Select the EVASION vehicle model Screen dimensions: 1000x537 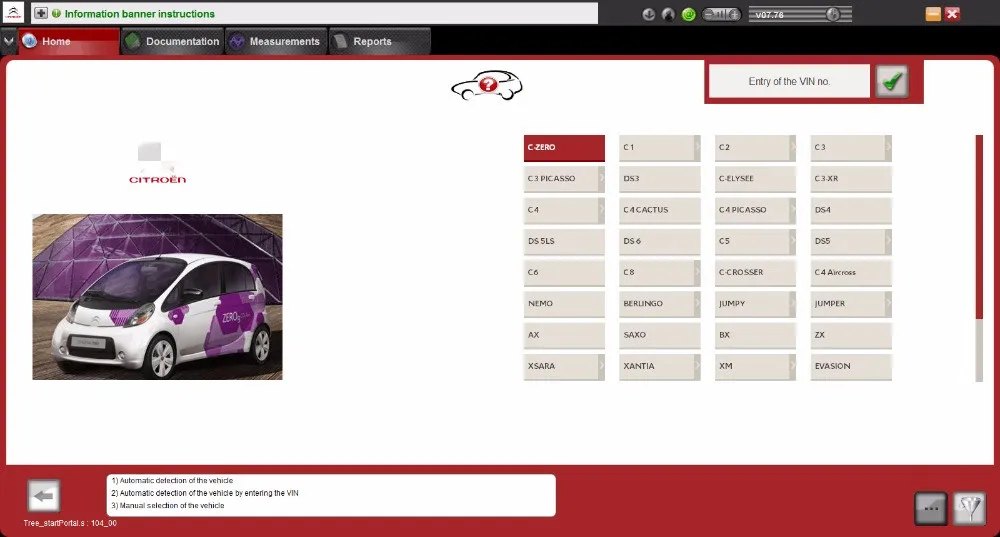click(x=851, y=366)
